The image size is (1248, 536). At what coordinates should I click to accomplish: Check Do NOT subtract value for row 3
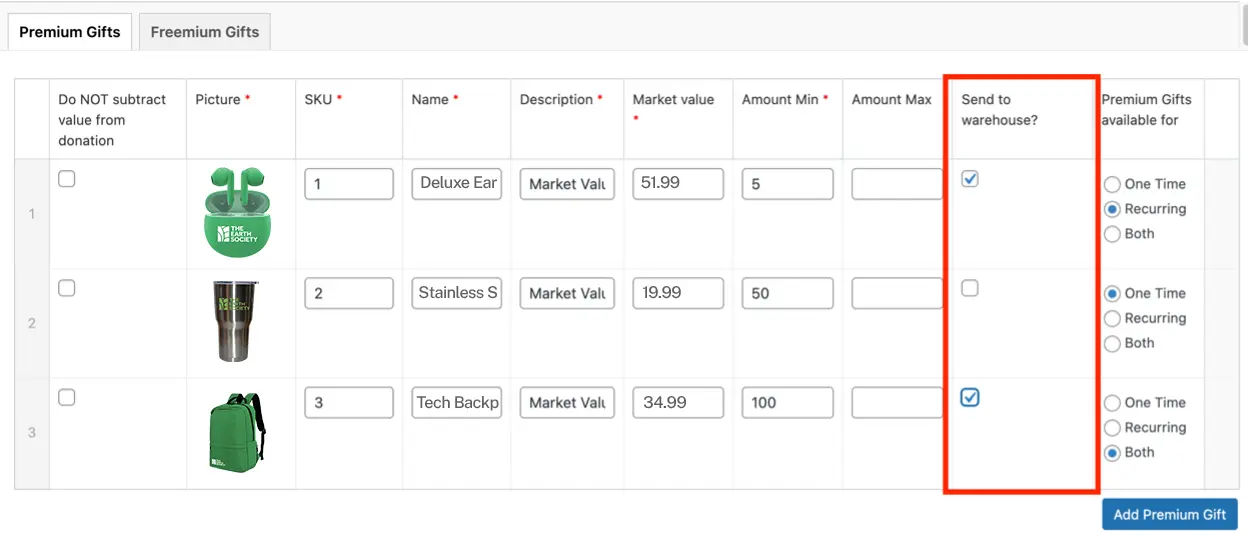(67, 398)
